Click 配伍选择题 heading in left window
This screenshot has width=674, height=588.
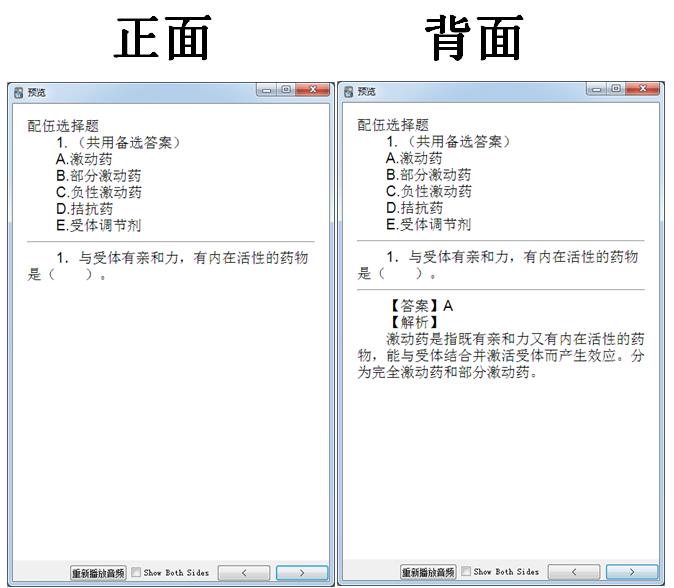(x=63, y=126)
